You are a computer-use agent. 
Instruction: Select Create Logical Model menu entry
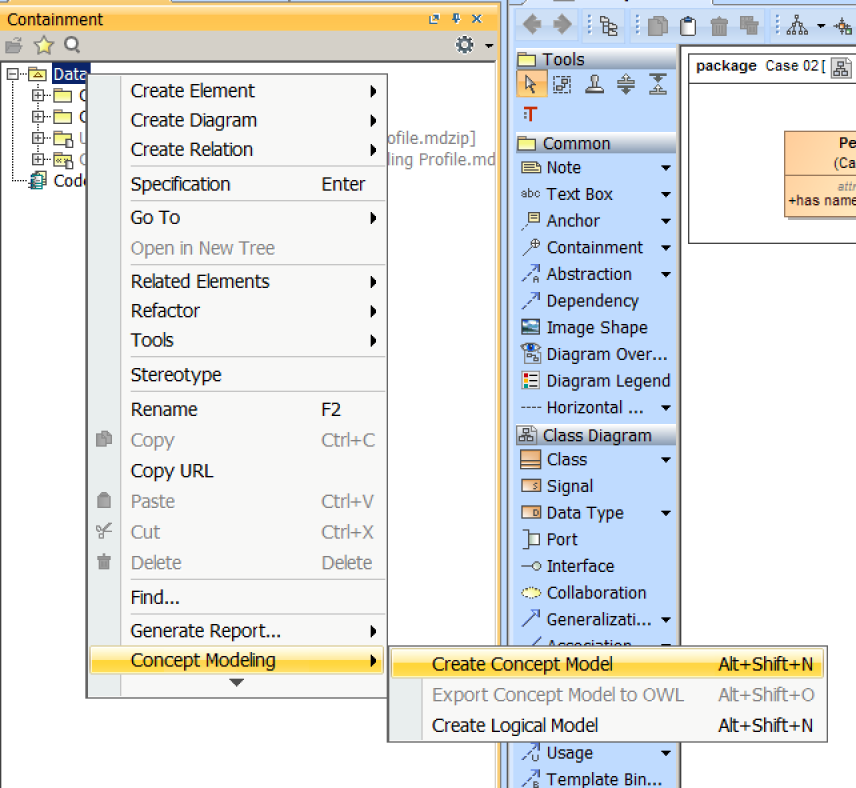515,726
